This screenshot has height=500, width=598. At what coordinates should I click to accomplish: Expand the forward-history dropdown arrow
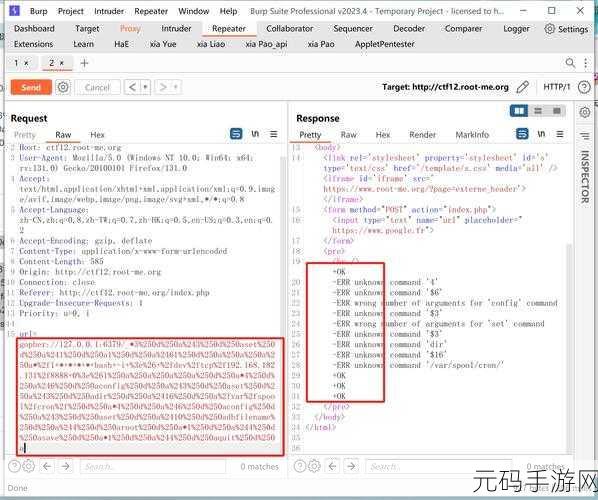pyautogui.click(x=176, y=87)
